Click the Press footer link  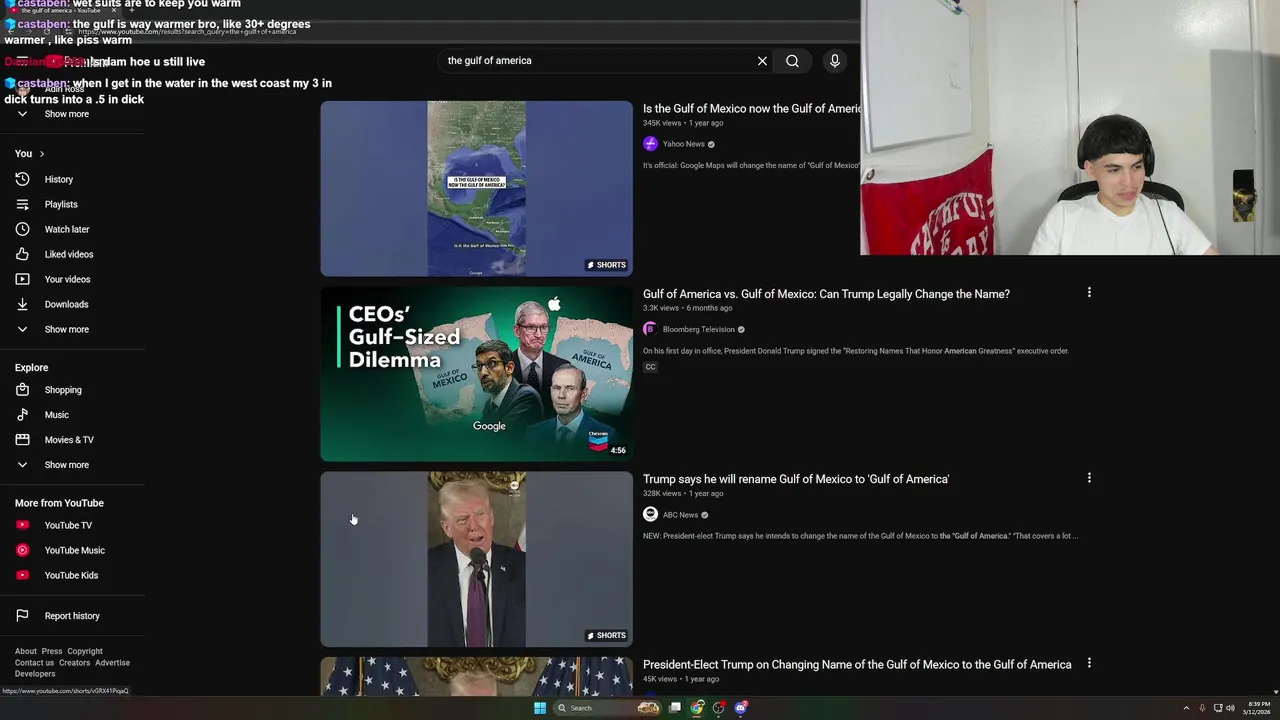pos(52,651)
